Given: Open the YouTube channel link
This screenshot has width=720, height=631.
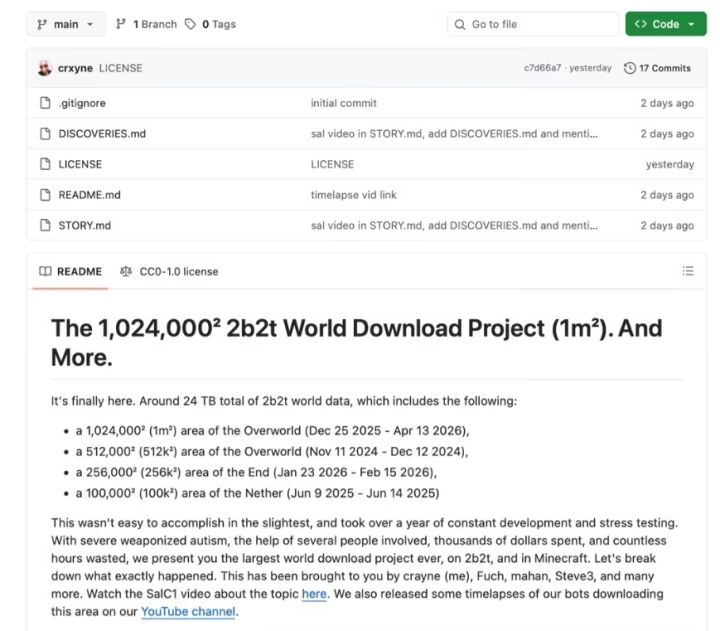Looking at the screenshot, I should (188, 612).
